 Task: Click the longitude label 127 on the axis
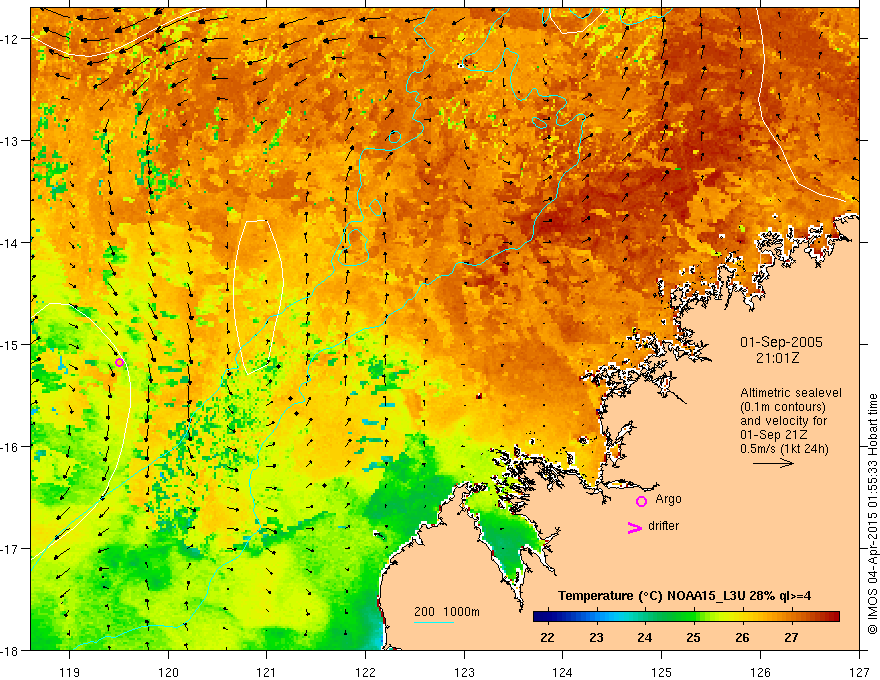coord(859,672)
